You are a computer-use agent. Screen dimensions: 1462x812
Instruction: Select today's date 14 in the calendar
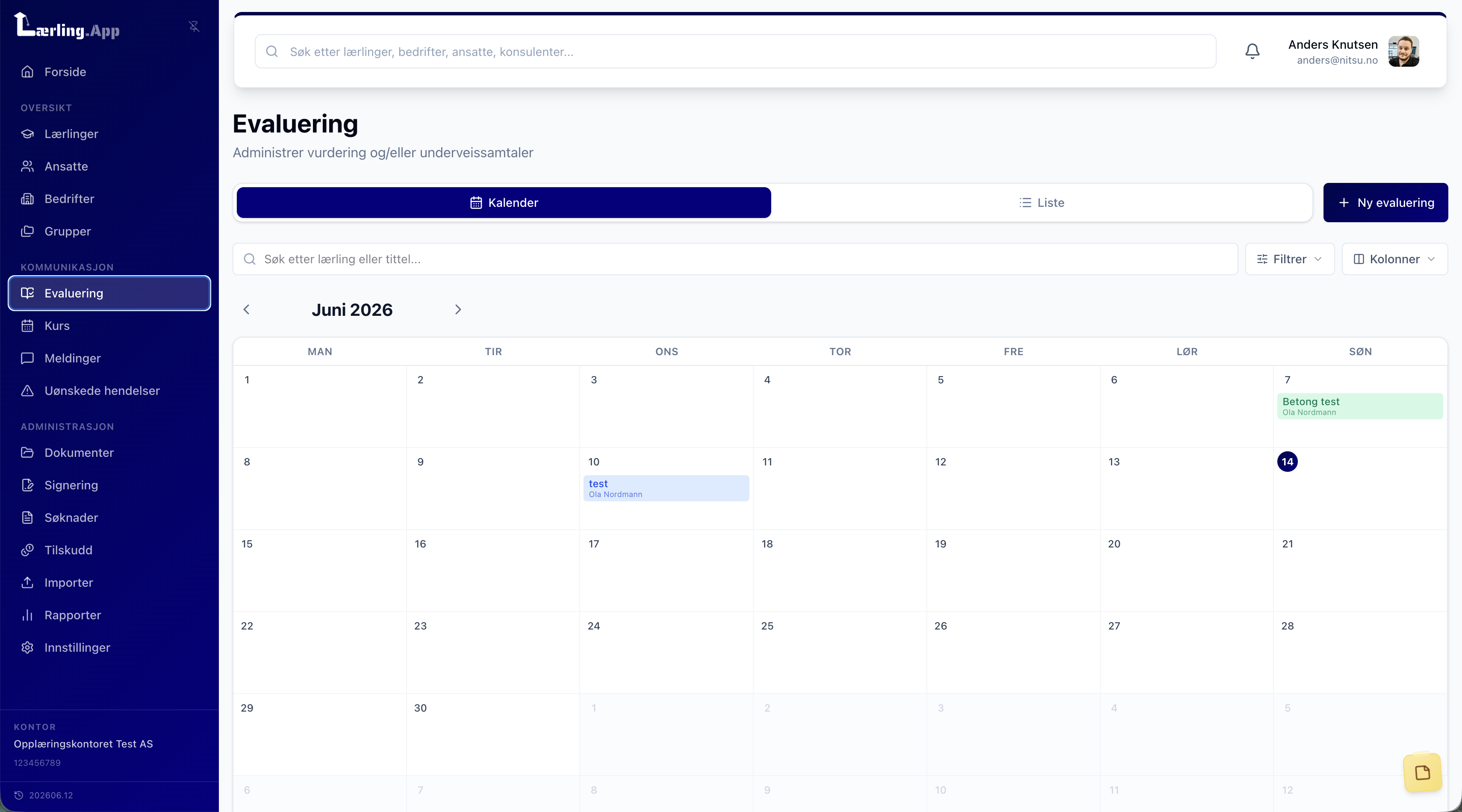click(1287, 462)
